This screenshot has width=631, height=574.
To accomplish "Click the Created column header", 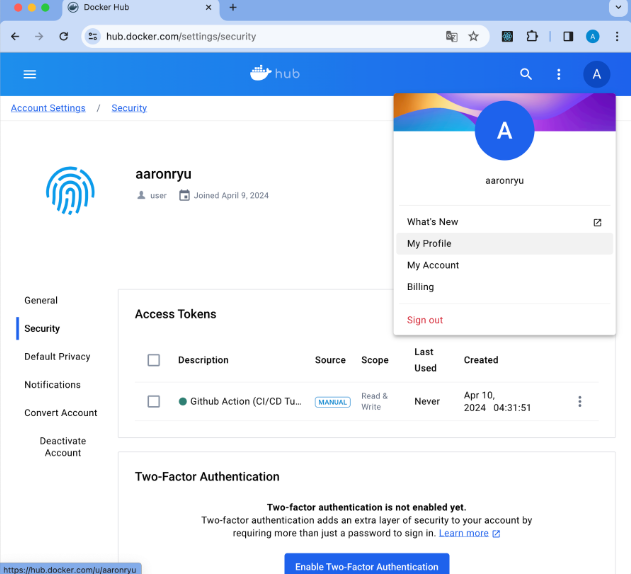I will (x=481, y=360).
